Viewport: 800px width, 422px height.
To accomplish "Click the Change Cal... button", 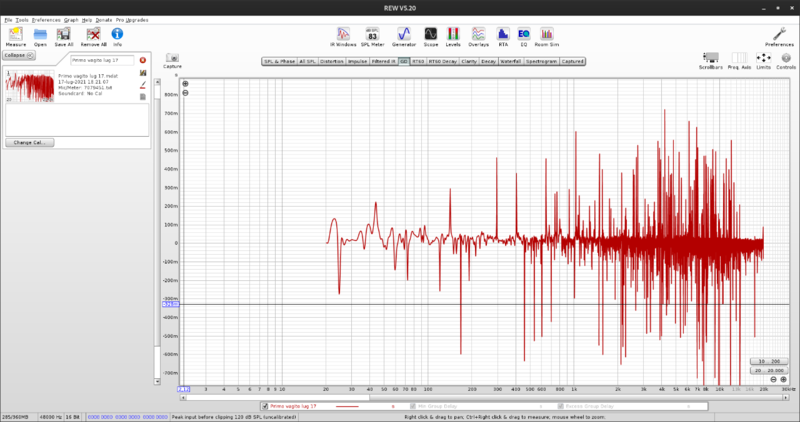I will [x=29, y=143].
